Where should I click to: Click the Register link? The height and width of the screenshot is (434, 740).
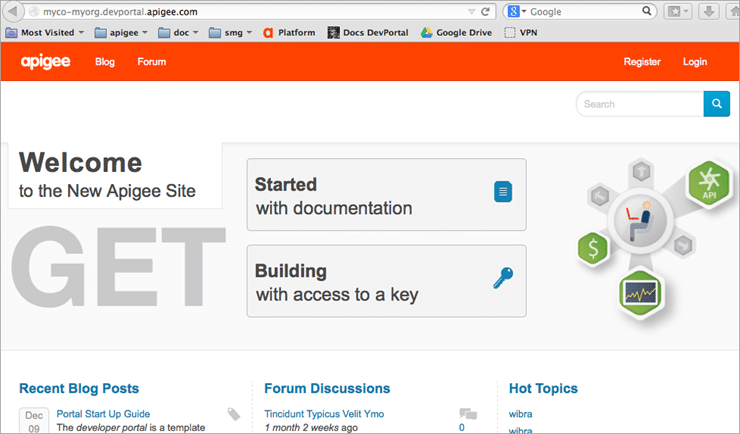[x=642, y=62]
